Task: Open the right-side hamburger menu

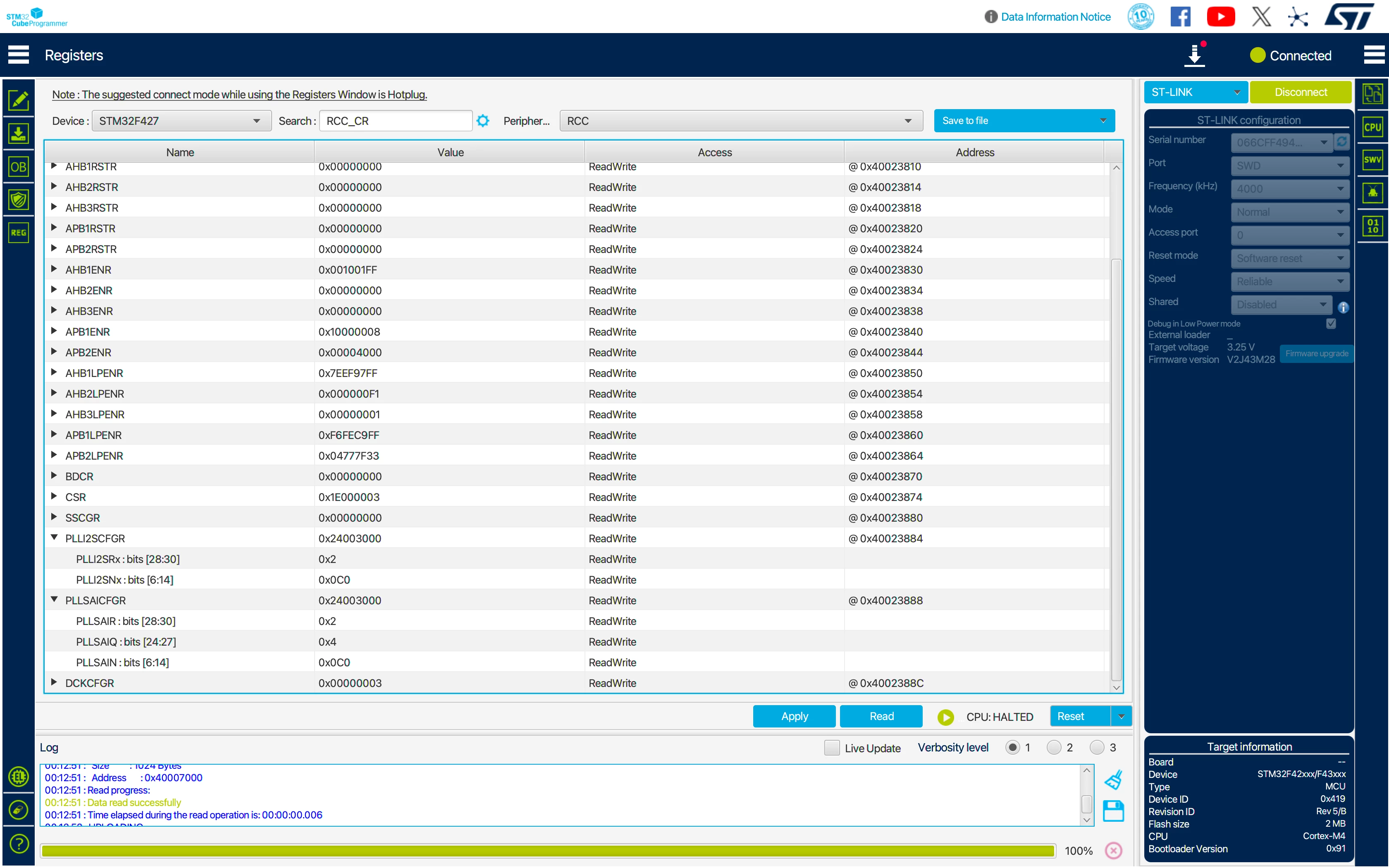Action: pyautogui.click(x=1374, y=55)
